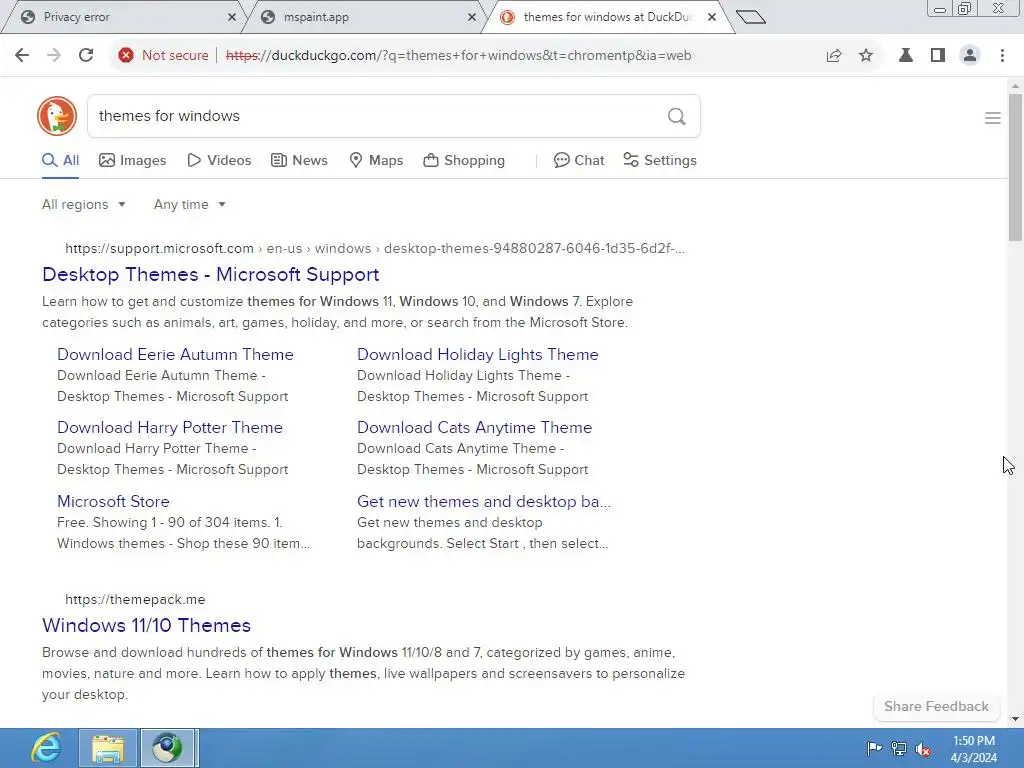Bookmark this page with the star icon
This screenshot has height=768, width=1024.
tap(866, 56)
